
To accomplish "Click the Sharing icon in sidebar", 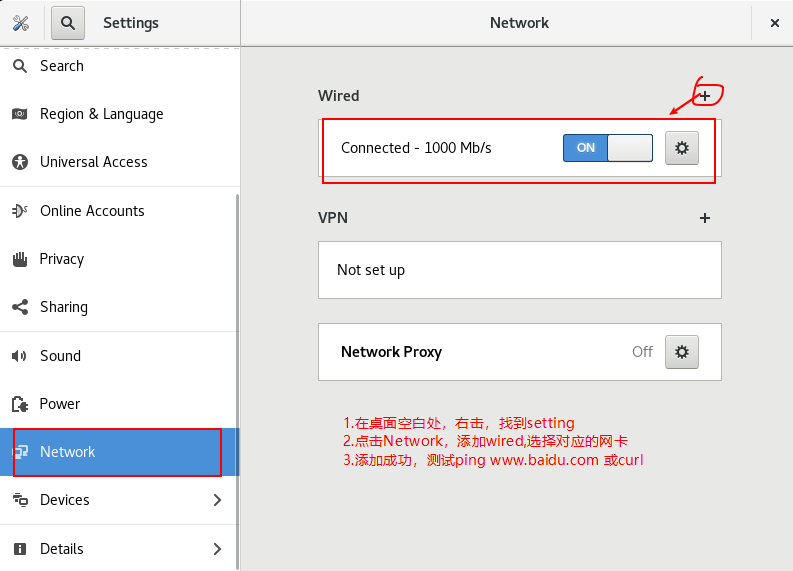I will pos(20,307).
